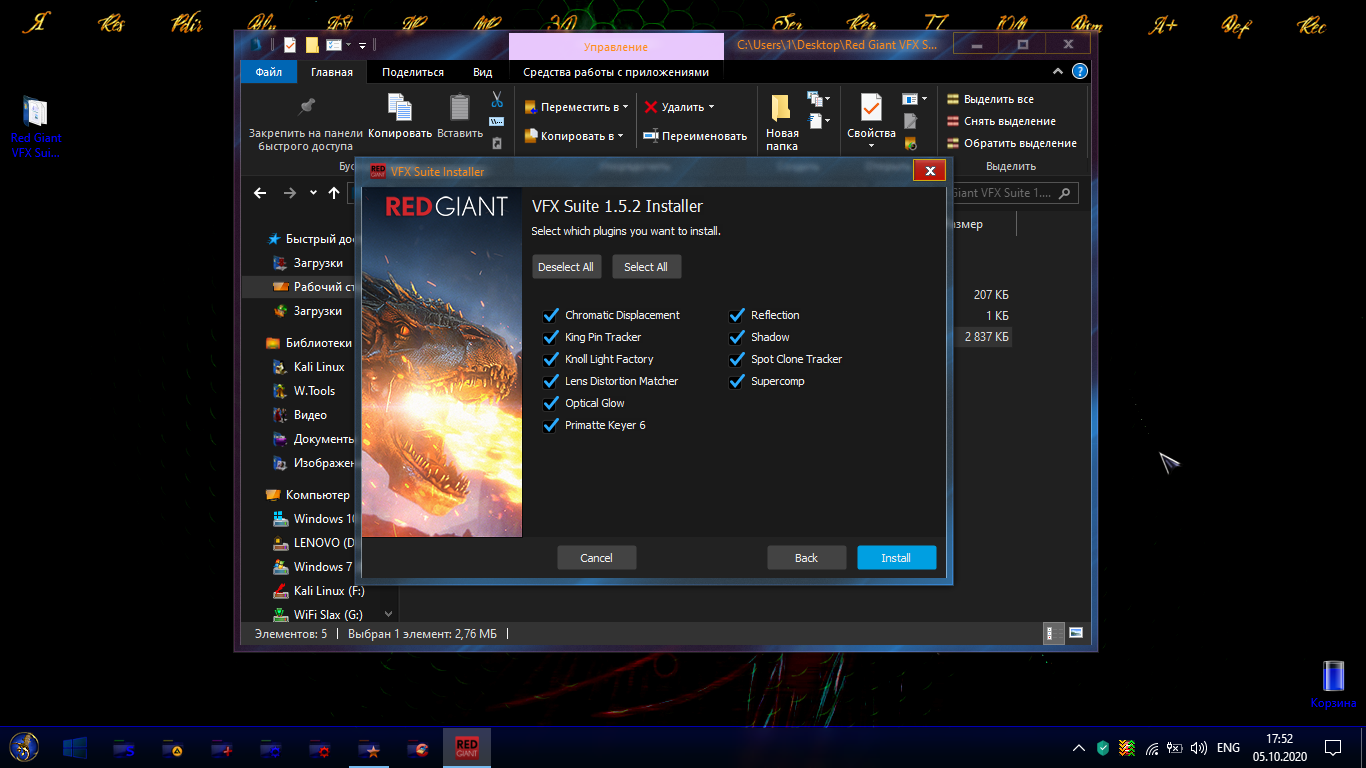Click the Select All button
The height and width of the screenshot is (768, 1366).
click(x=646, y=267)
